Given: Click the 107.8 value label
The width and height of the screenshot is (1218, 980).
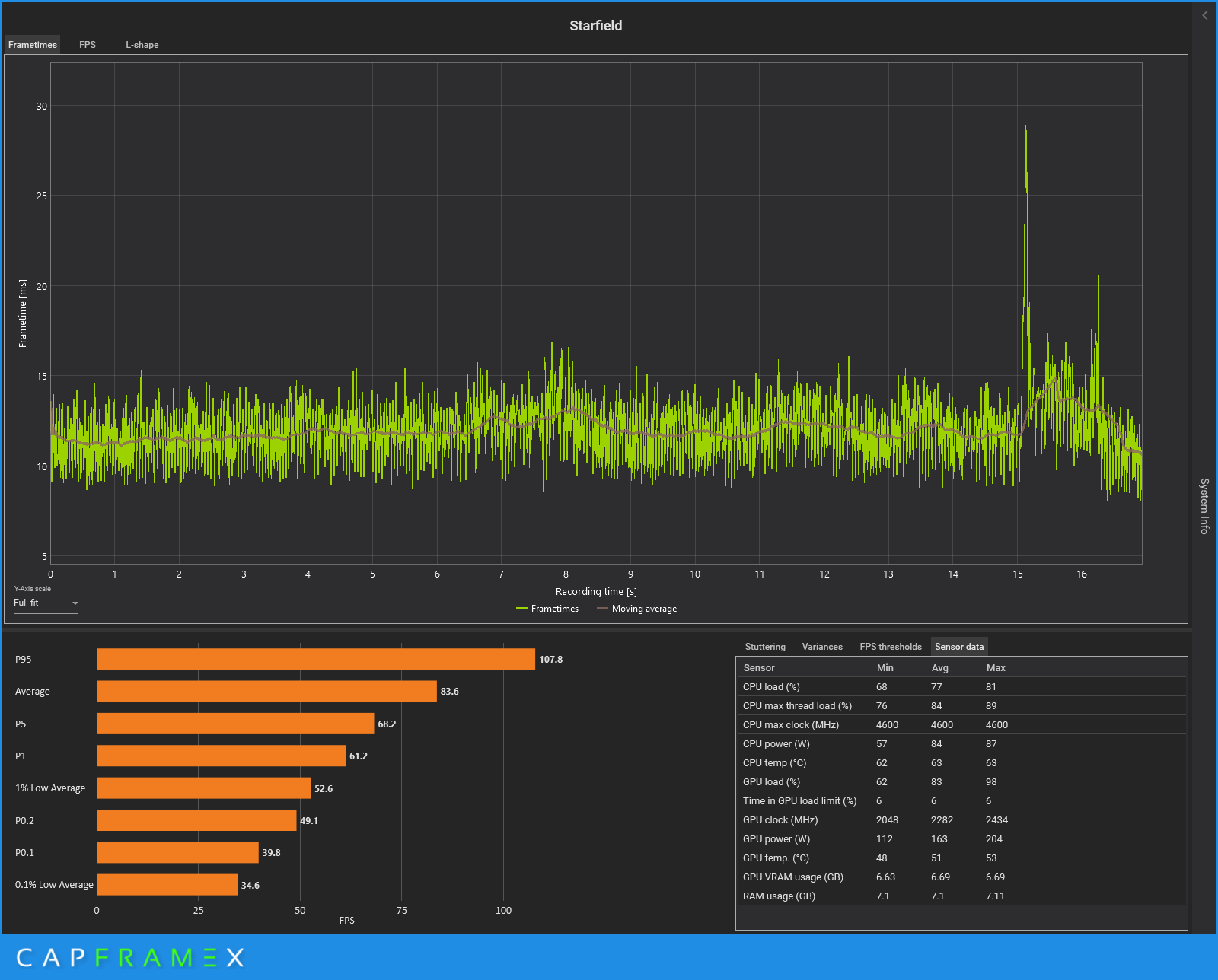Looking at the screenshot, I should (x=551, y=660).
